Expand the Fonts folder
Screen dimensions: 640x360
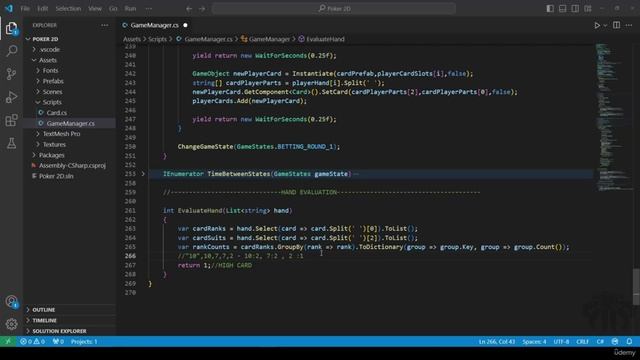click(69, 71)
